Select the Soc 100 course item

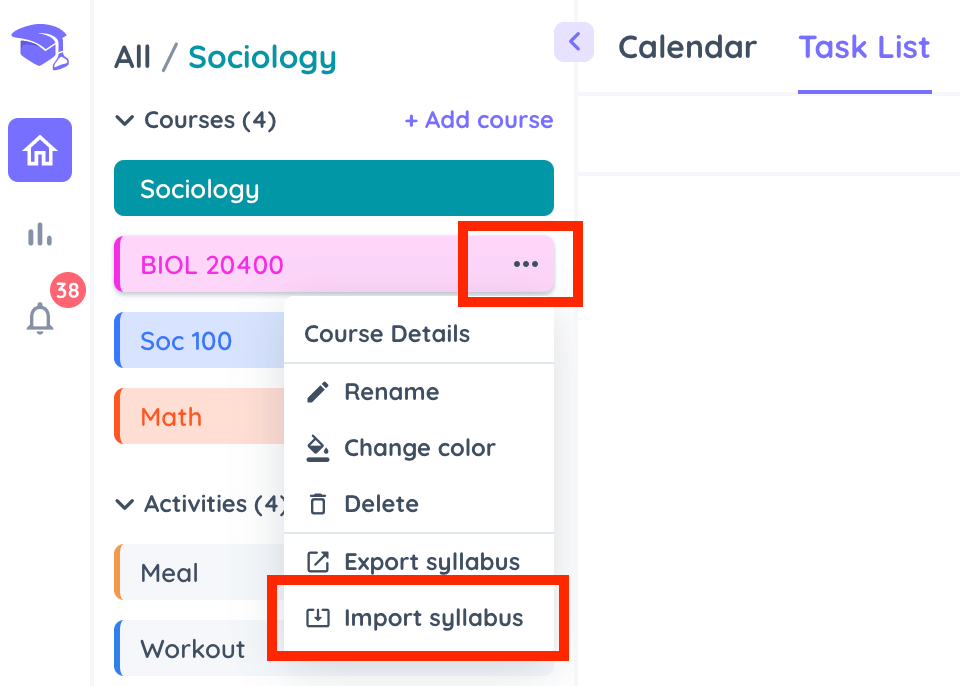pyautogui.click(x=200, y=341)
